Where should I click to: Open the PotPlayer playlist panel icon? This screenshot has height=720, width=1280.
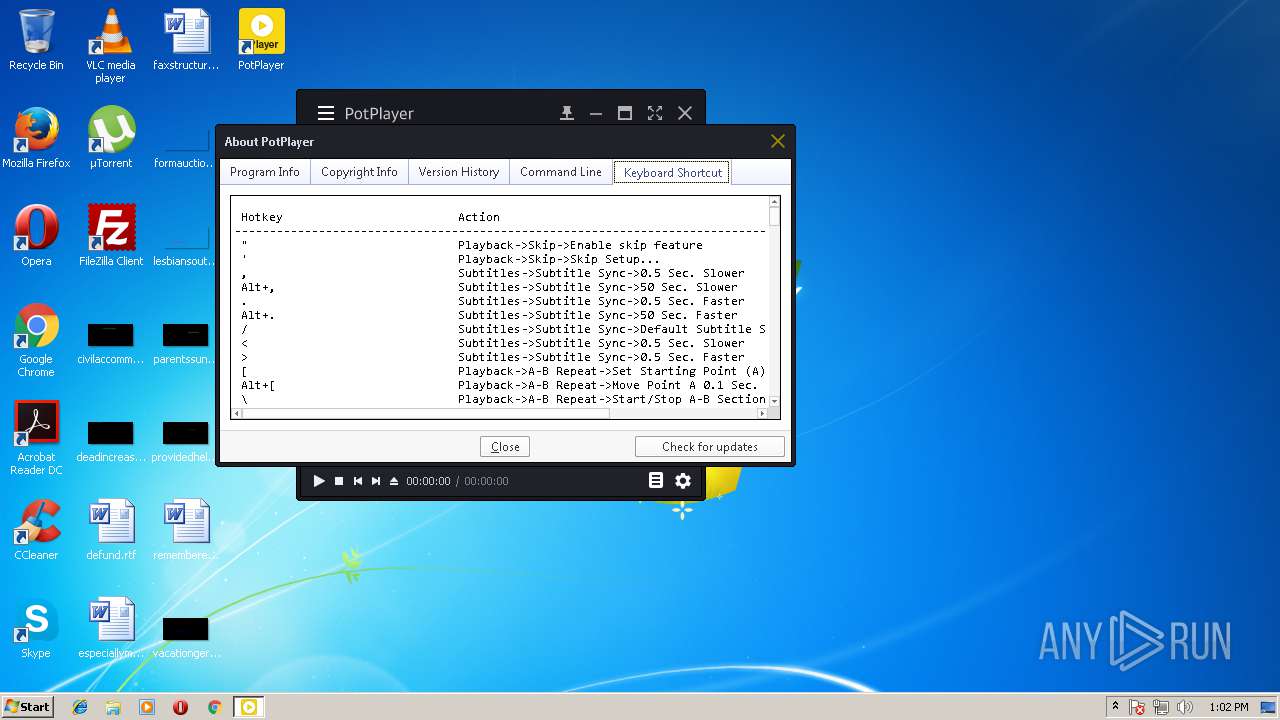(x=656, y=481)
